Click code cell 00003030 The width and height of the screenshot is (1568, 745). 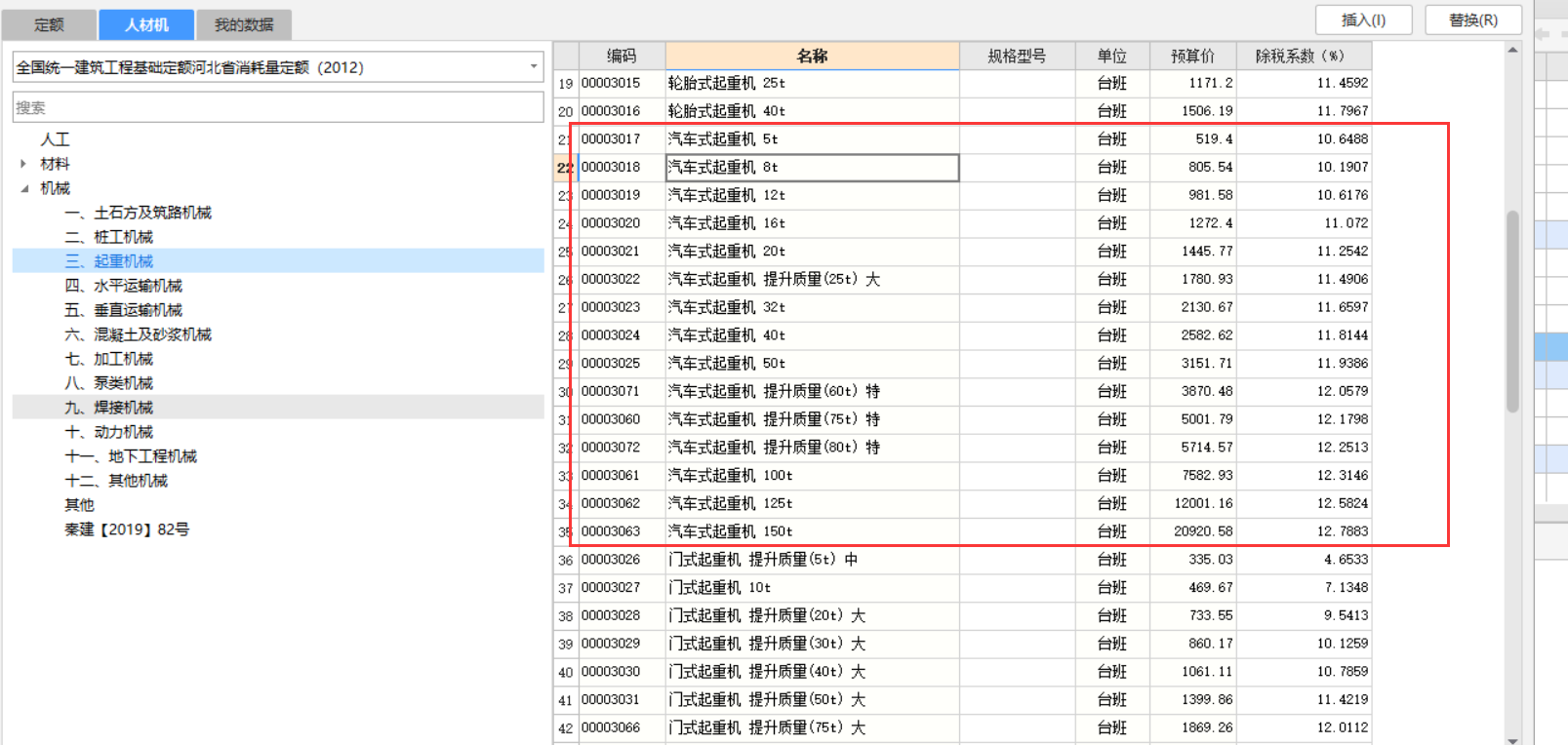(622, 672)
